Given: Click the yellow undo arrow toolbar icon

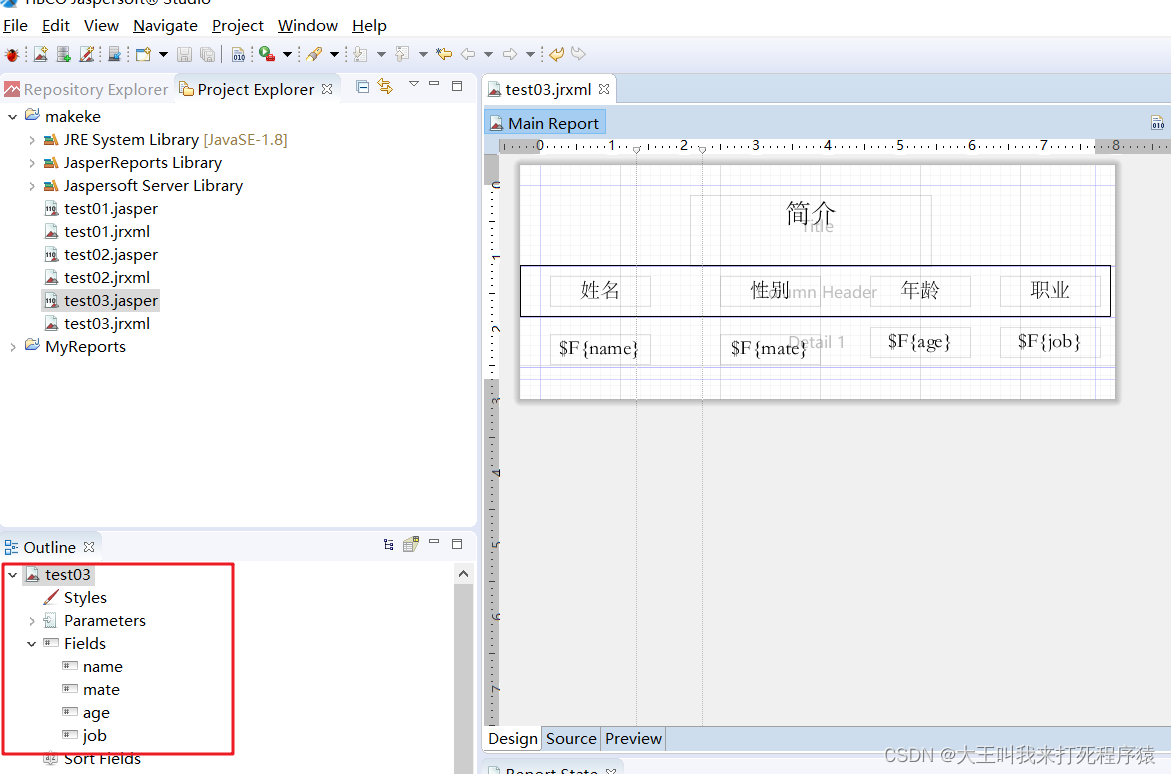Looking at the screenshot, I should tap(556, 54).
